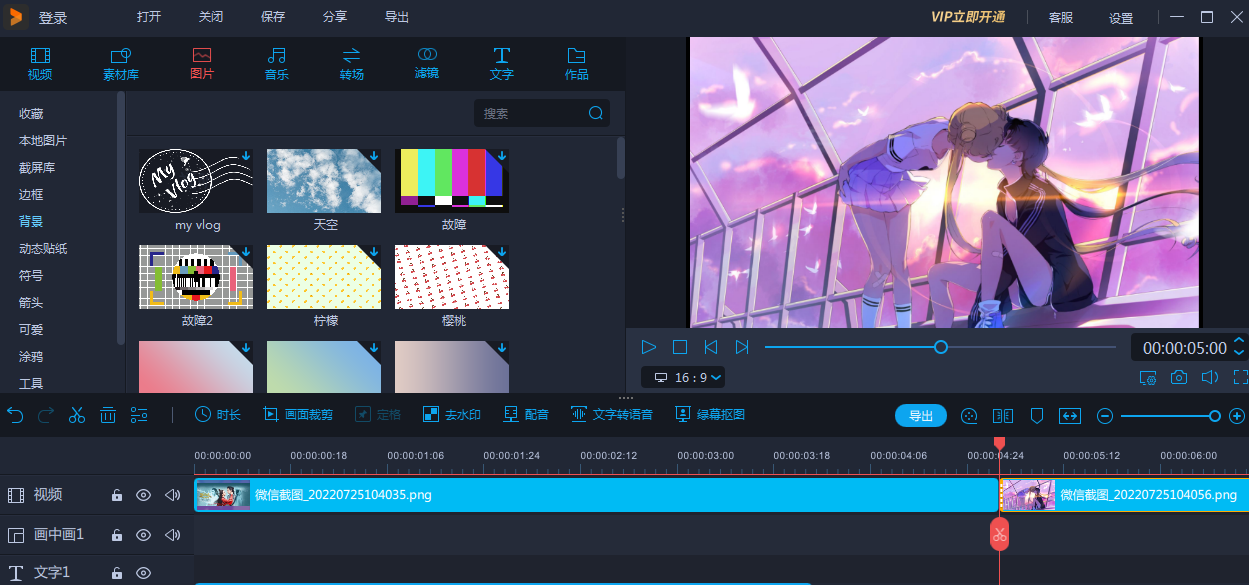Switch to the 音乐 music tab
Image resolution: width=1249 pixels, height=585 pixels.
click(x=277, y=64)
